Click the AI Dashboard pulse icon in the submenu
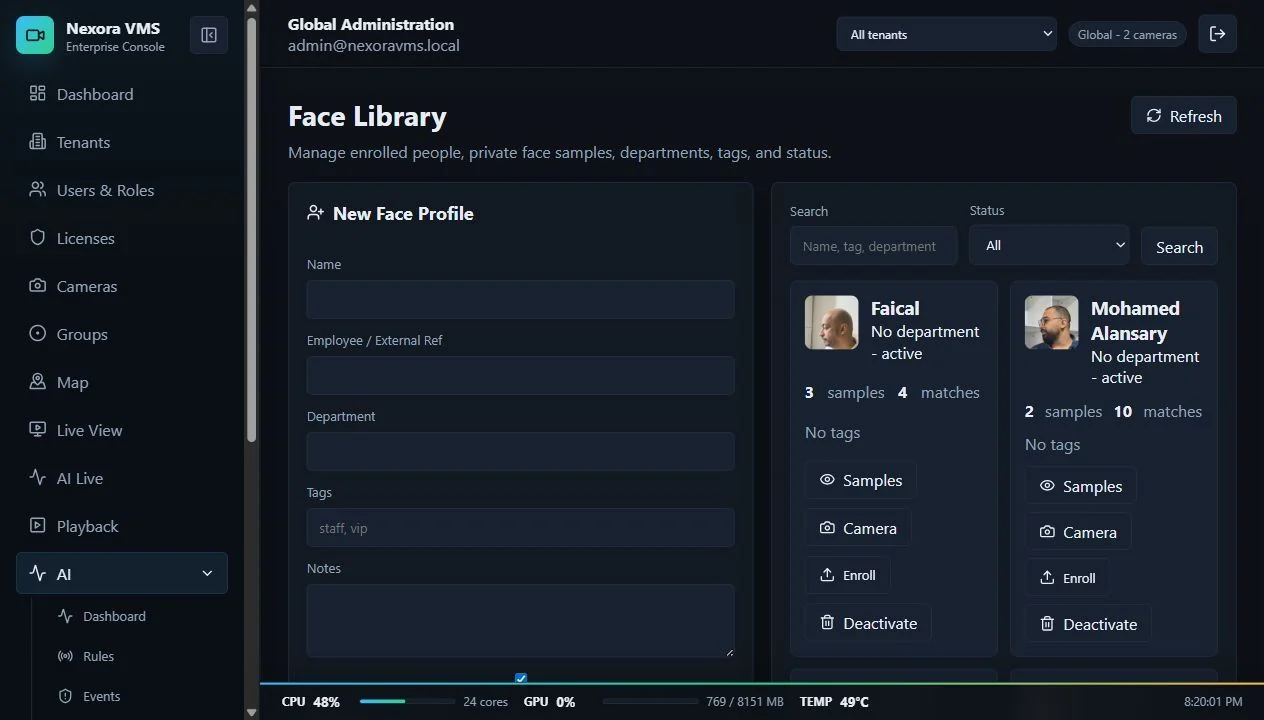The image size is (1264, 720). point(66,616)
